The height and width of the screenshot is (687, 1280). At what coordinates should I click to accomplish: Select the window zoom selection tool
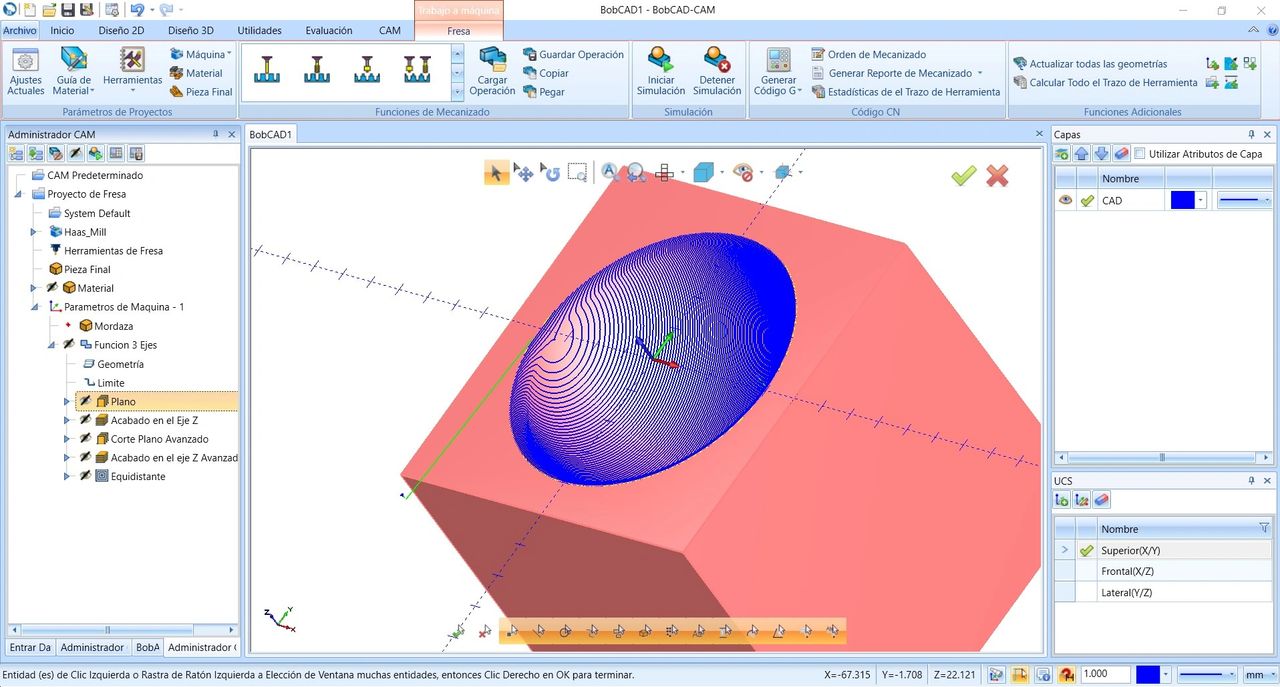pyautogui.click(x=577, y=173)
